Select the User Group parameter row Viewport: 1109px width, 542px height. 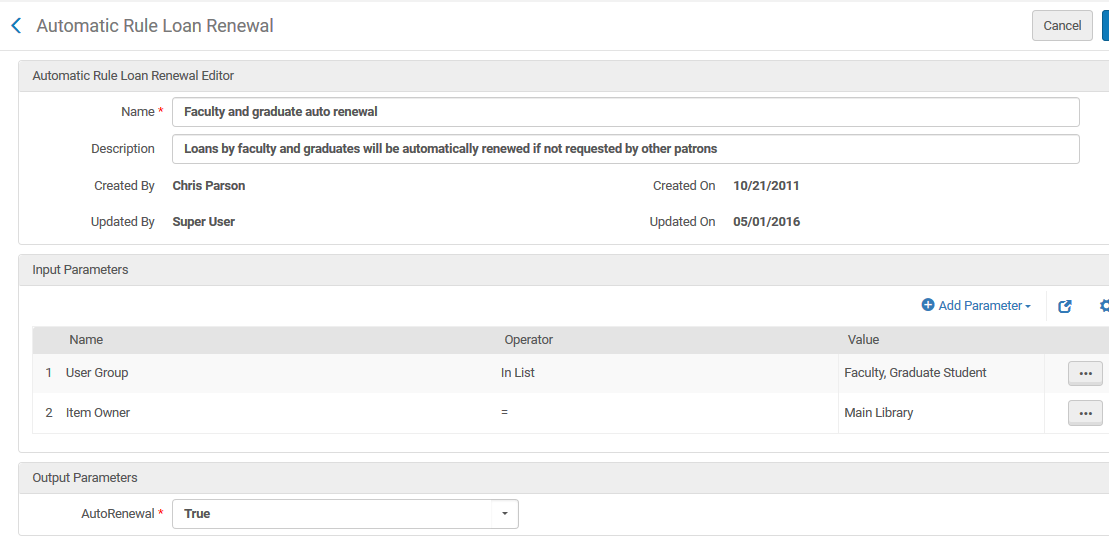97,373
